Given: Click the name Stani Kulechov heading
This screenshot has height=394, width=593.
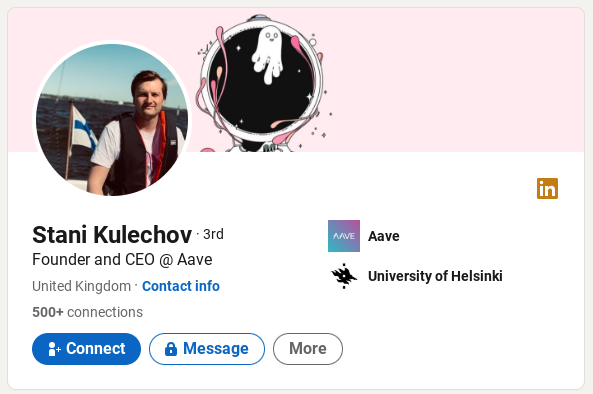Looking at the screenshot, I should (112, 235).
